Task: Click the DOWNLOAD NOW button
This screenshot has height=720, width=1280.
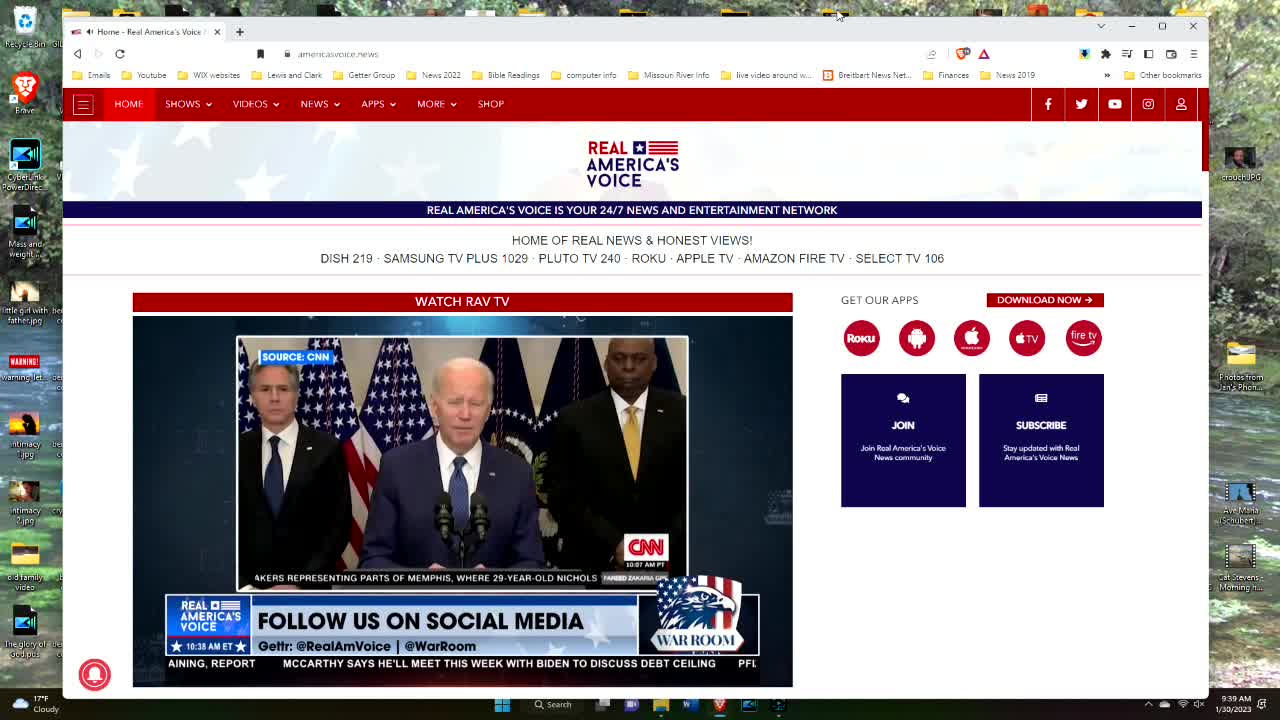Action: click(x=1045, y=300)
